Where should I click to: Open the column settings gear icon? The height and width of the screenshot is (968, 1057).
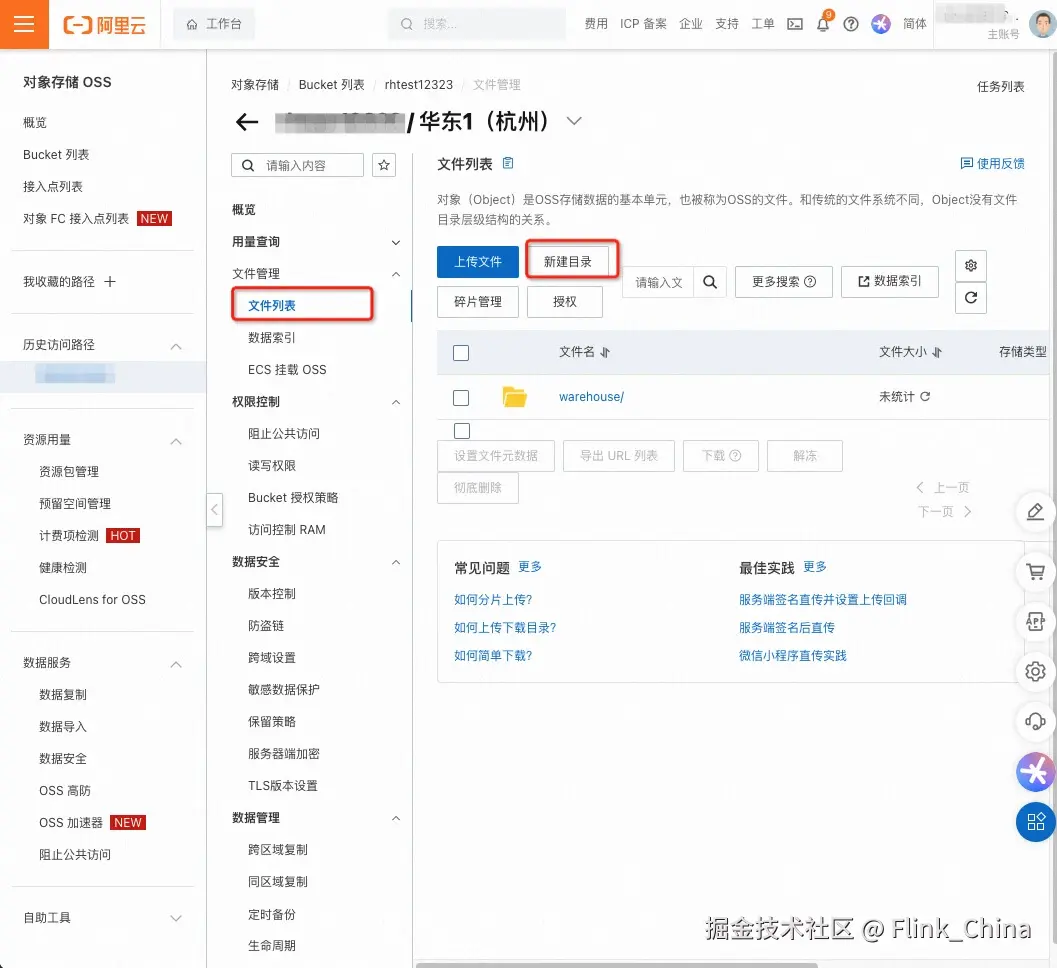click(971, 266)
